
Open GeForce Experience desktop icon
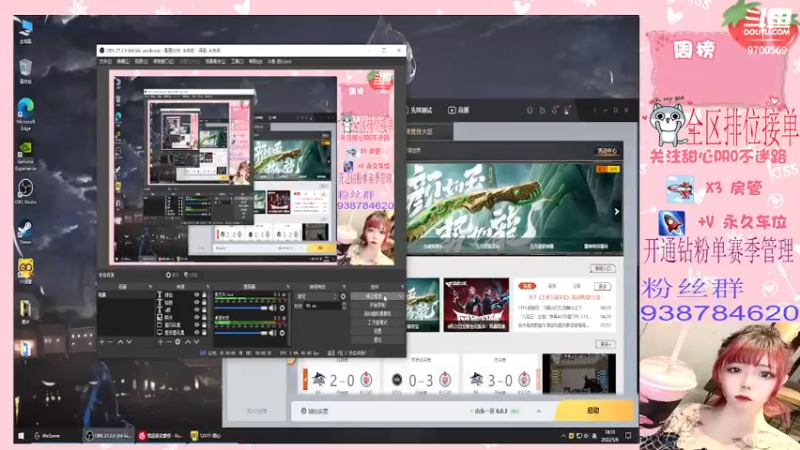[x=26, y=156]
